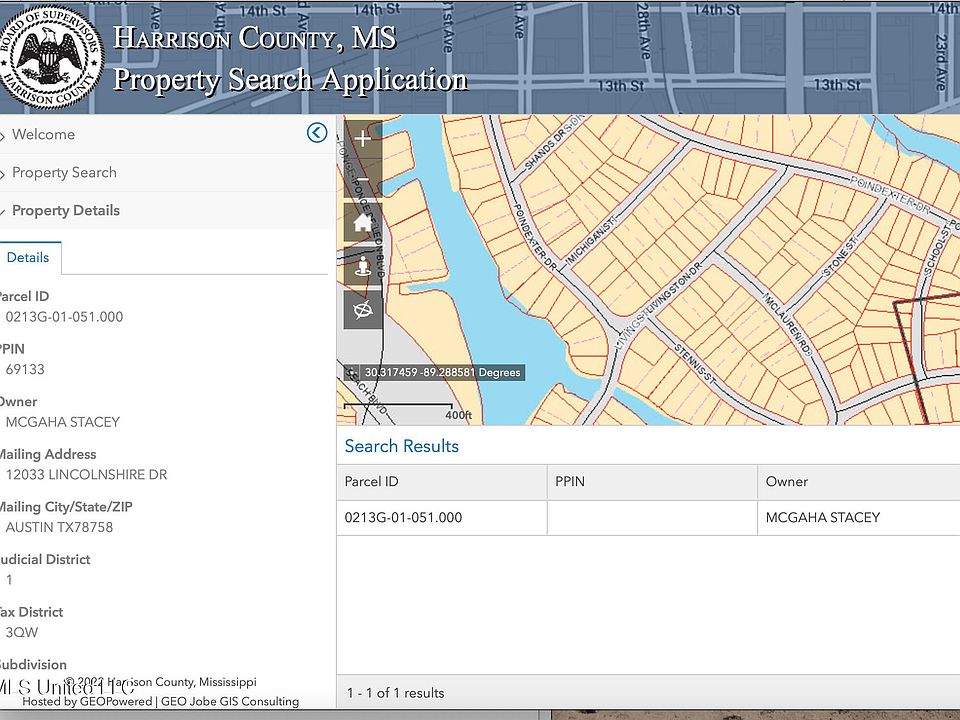Expand the Welcome section
Viewport: 960px width, 720px height.
coord(43,134)
